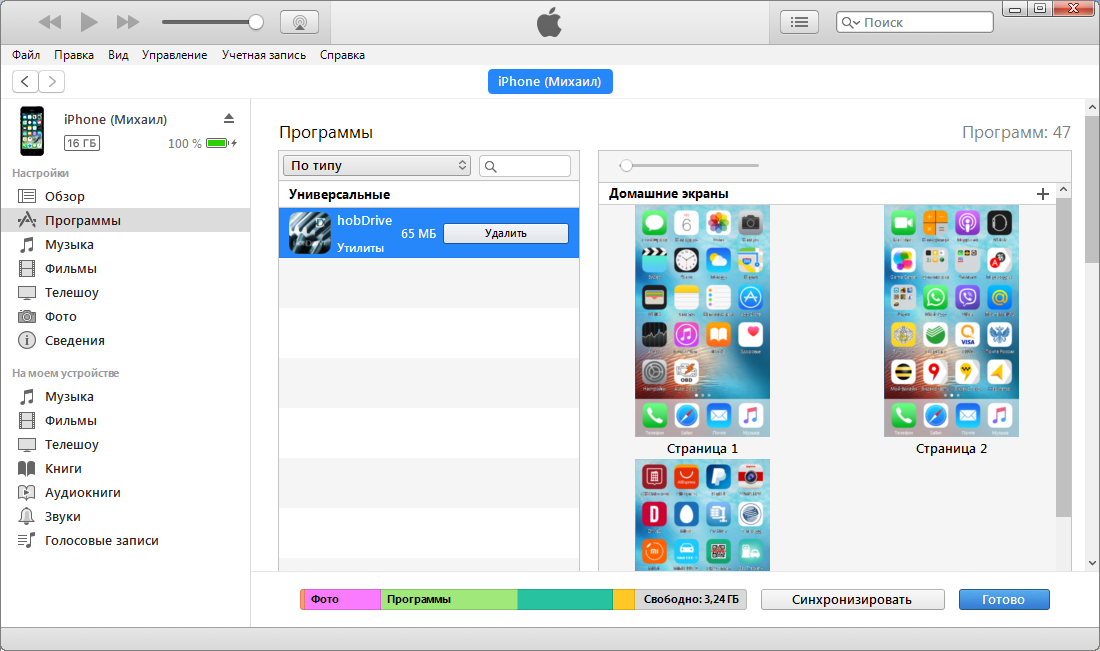The width and height of the screenshot is (1100, 651).
Task: Open Телешоу under Настройки
Action: coord(125,293)
